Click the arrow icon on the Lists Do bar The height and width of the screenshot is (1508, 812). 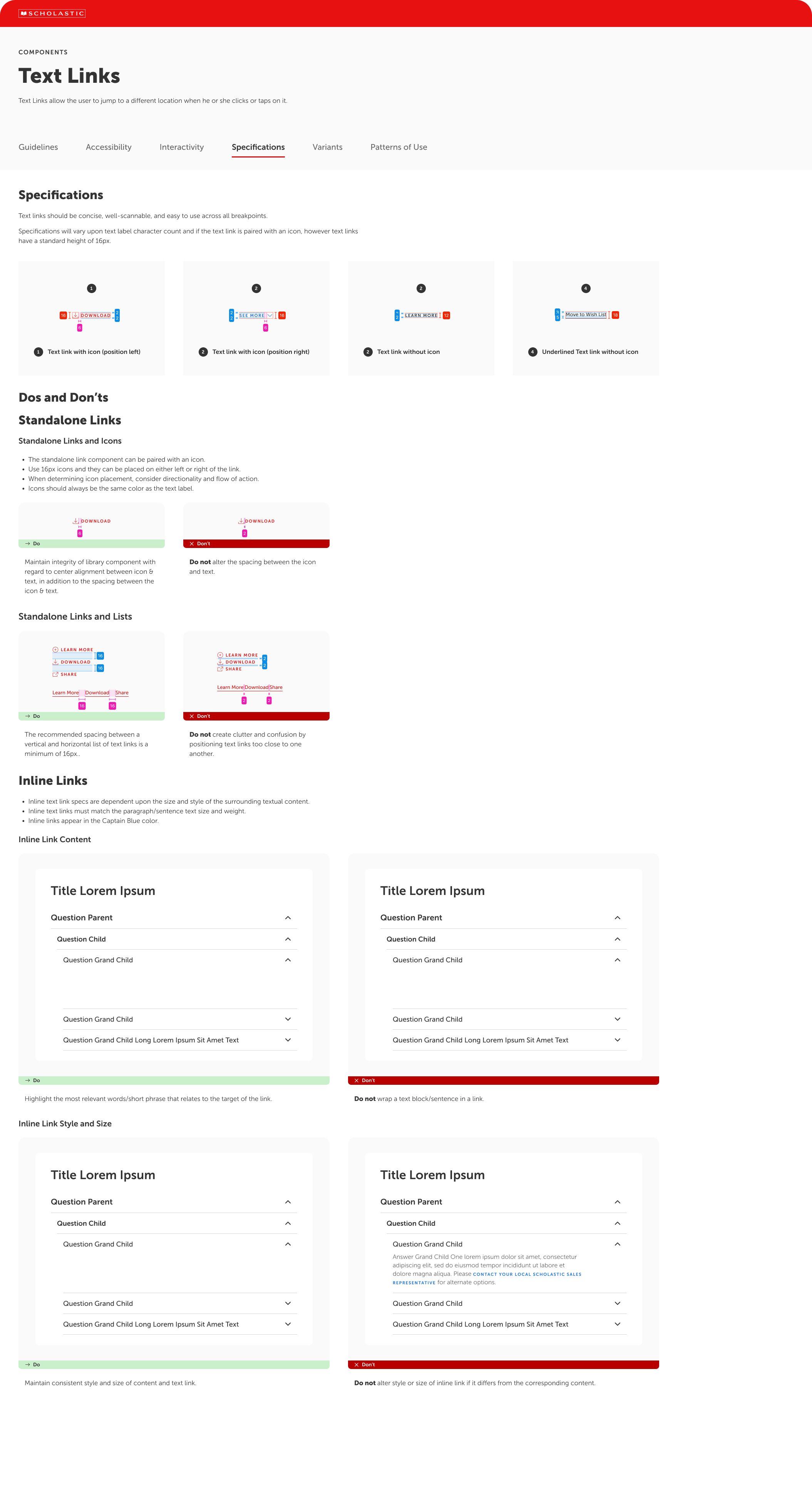27,717
